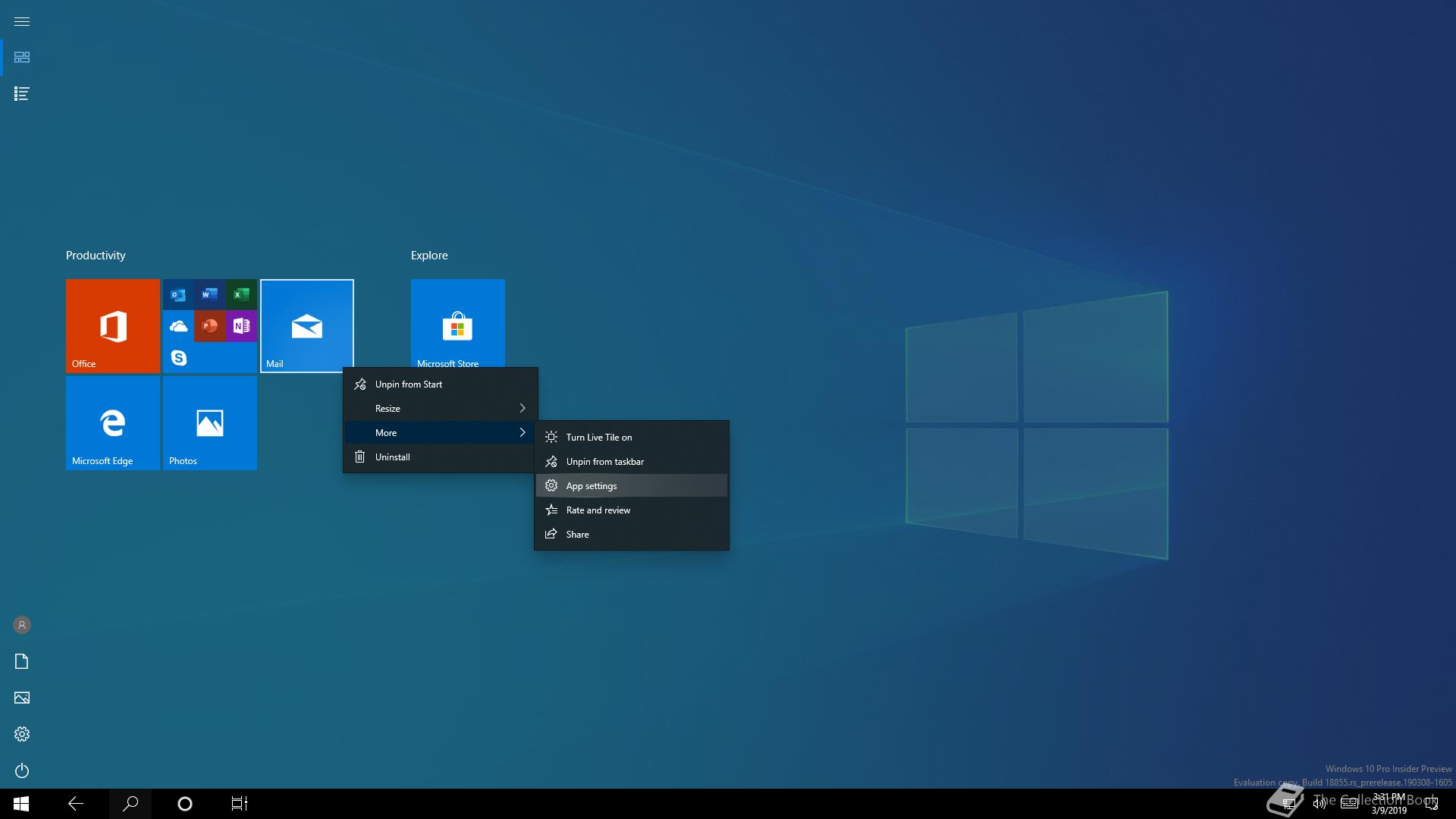Open OneDrive from the folder tile
This screenshot has height=819, width=1456.
pyautogui.click(x=179, y=326)
